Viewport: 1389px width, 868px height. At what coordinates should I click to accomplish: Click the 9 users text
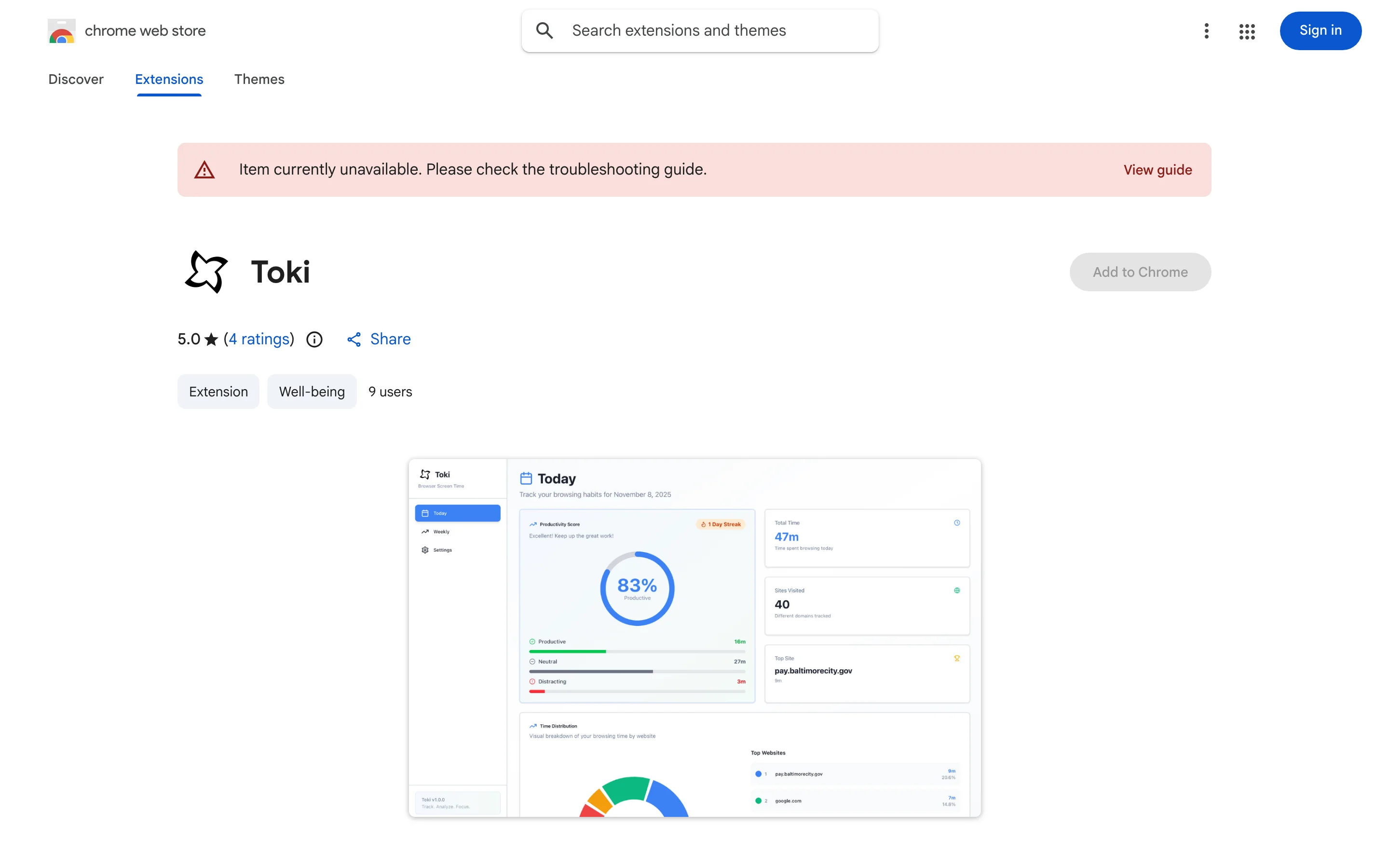[x=390, y=392]
